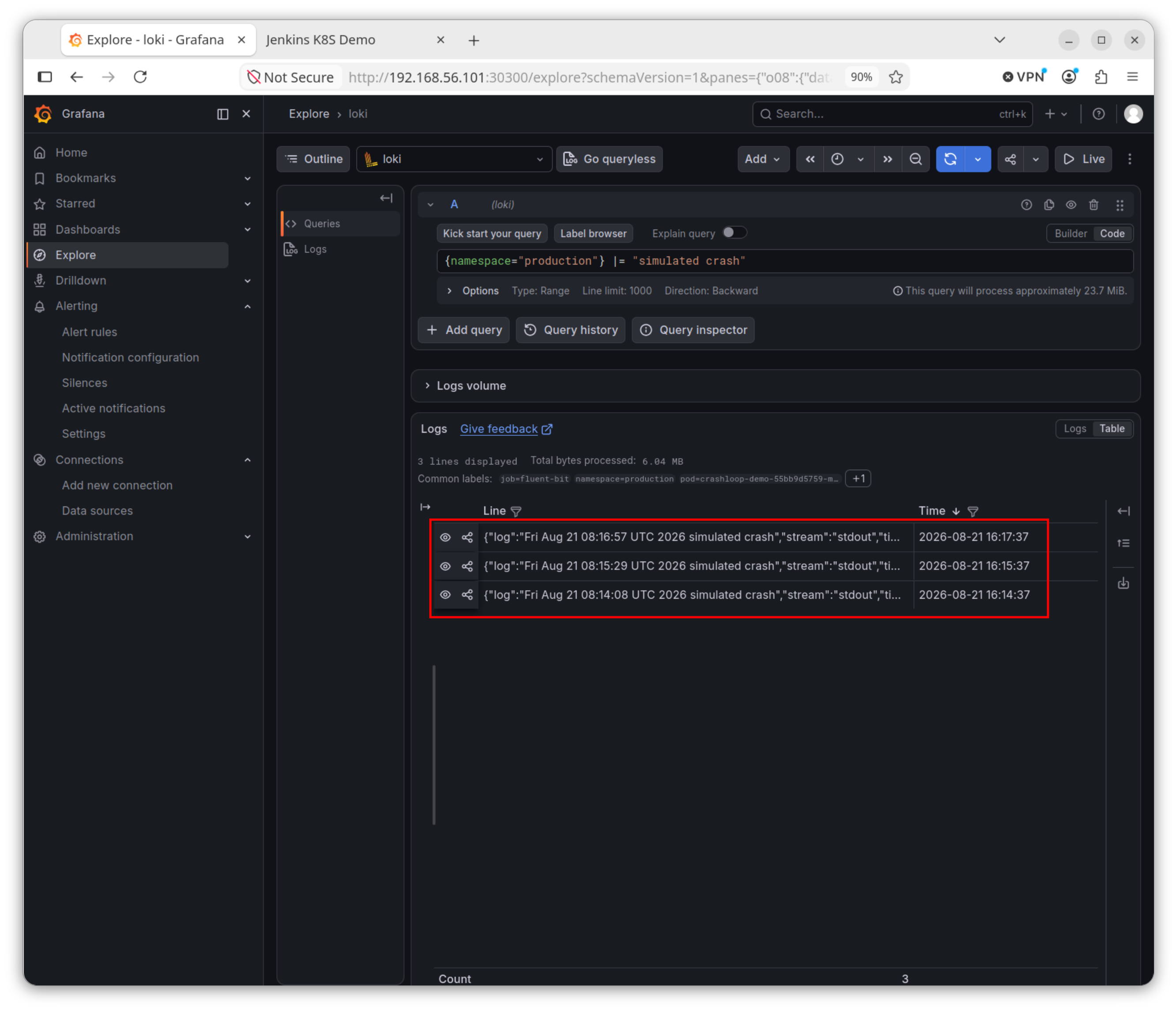Switch to Builder query mode
The height and width of the screenshot is (1011, 1176).
click(x=1070, y=233)
